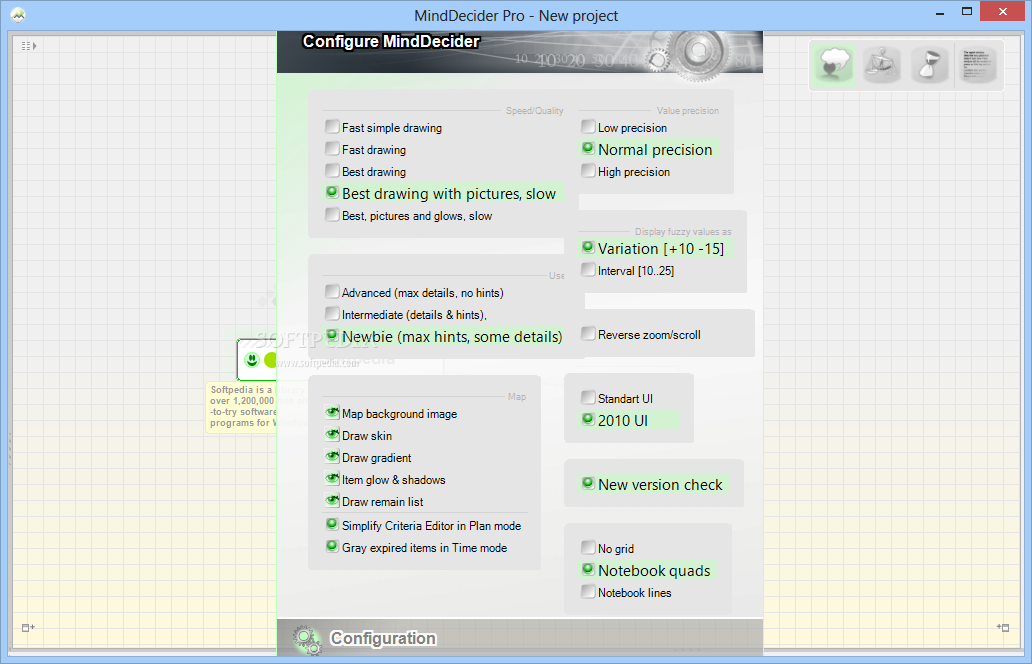Choose Normal precision
This screenshot has width=1032, height=664.
[x=648, y=149]
